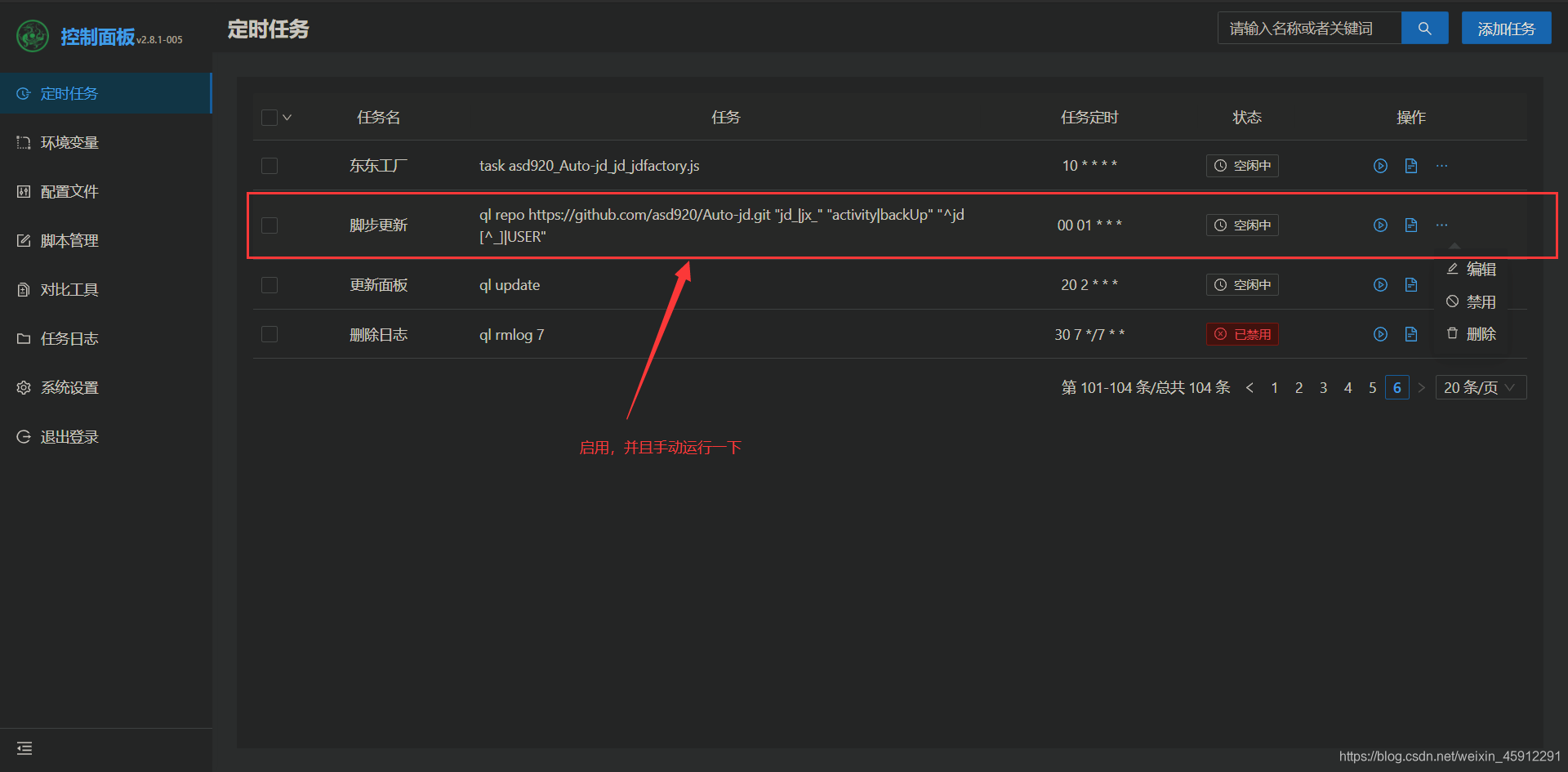Open 对比工具 in the sidebar
This screenshot has height=772, width=1568.
tap(105, 289)
